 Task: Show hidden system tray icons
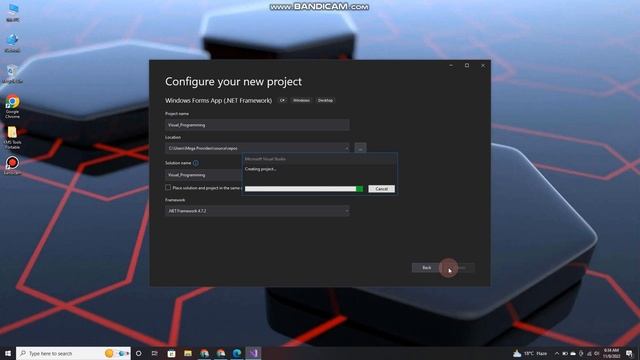coord(557,353)
